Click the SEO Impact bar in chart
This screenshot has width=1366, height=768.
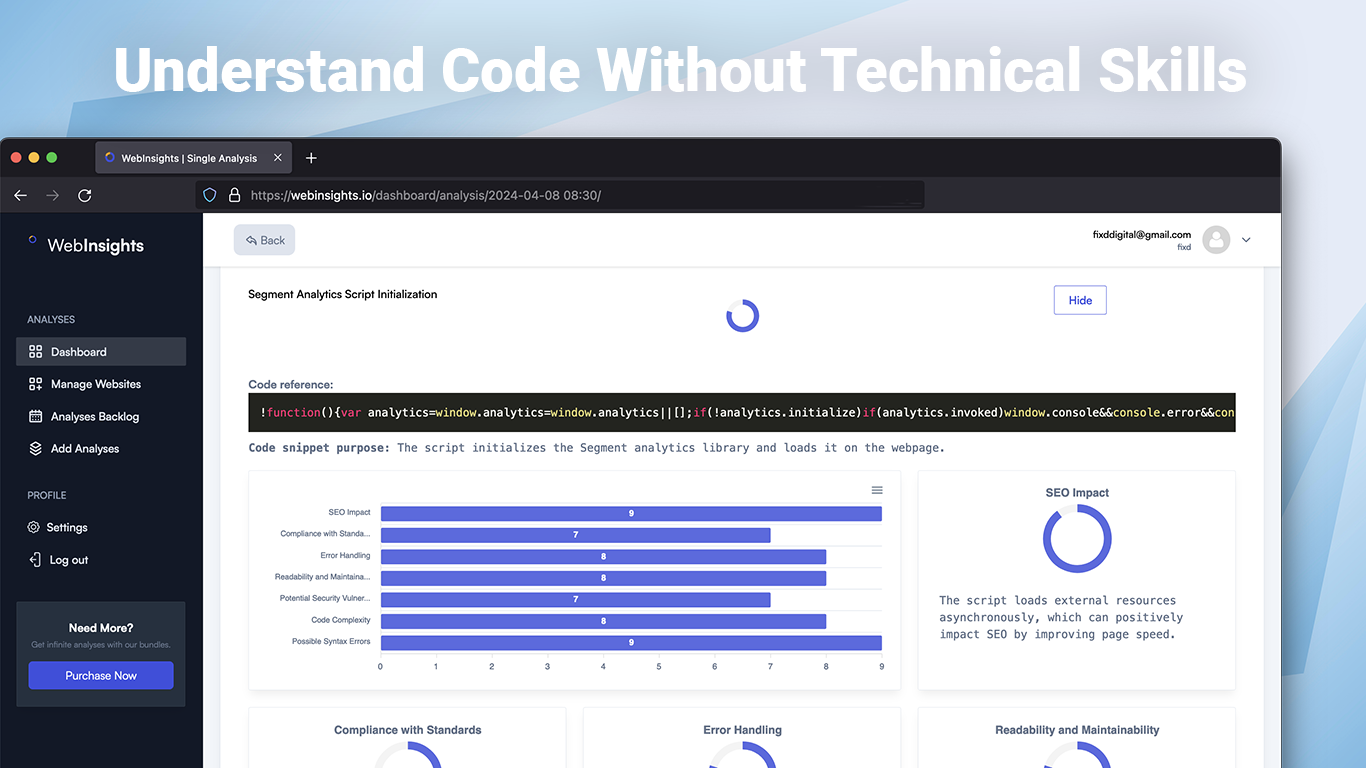[631, 513]
